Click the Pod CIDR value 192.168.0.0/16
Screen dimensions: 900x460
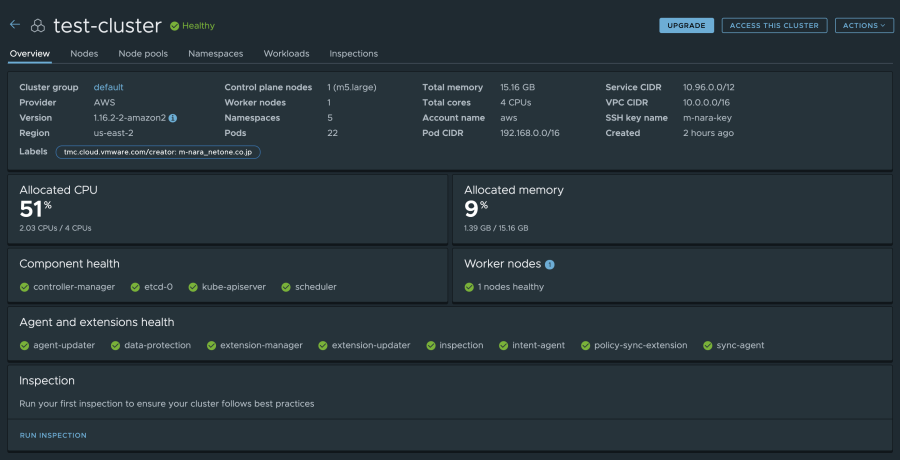(x=530, y=133)
